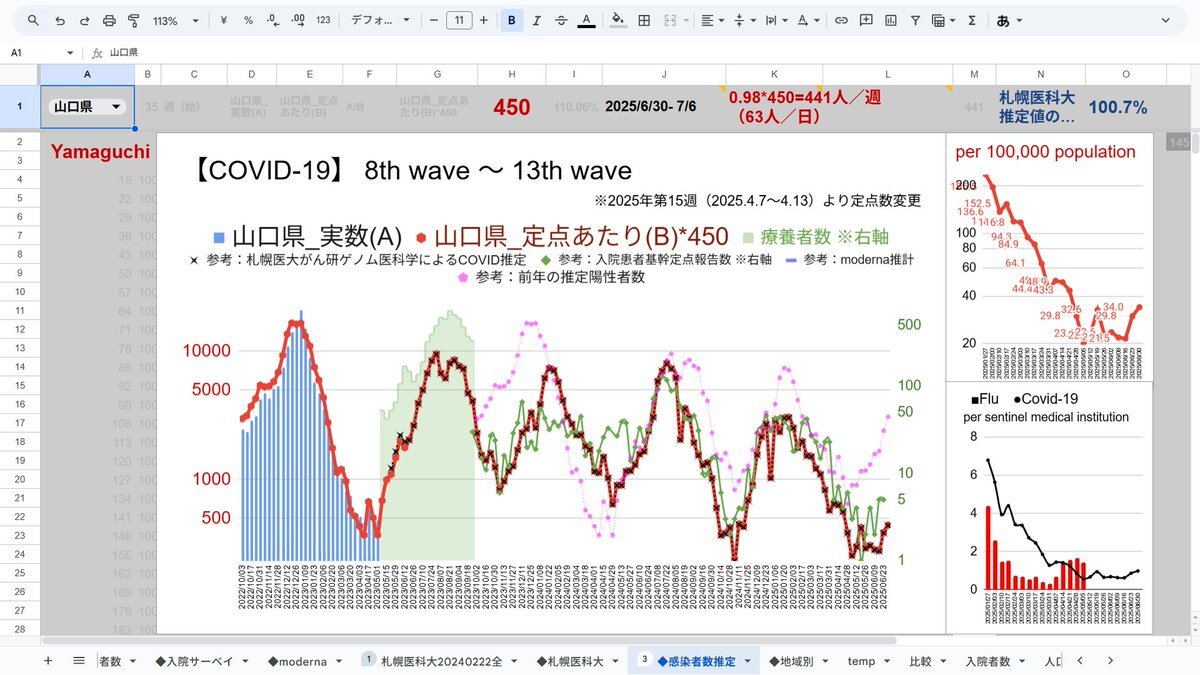Click the Name box showing A1
The image size is (1200, 675).
click(x=42, y=52)
